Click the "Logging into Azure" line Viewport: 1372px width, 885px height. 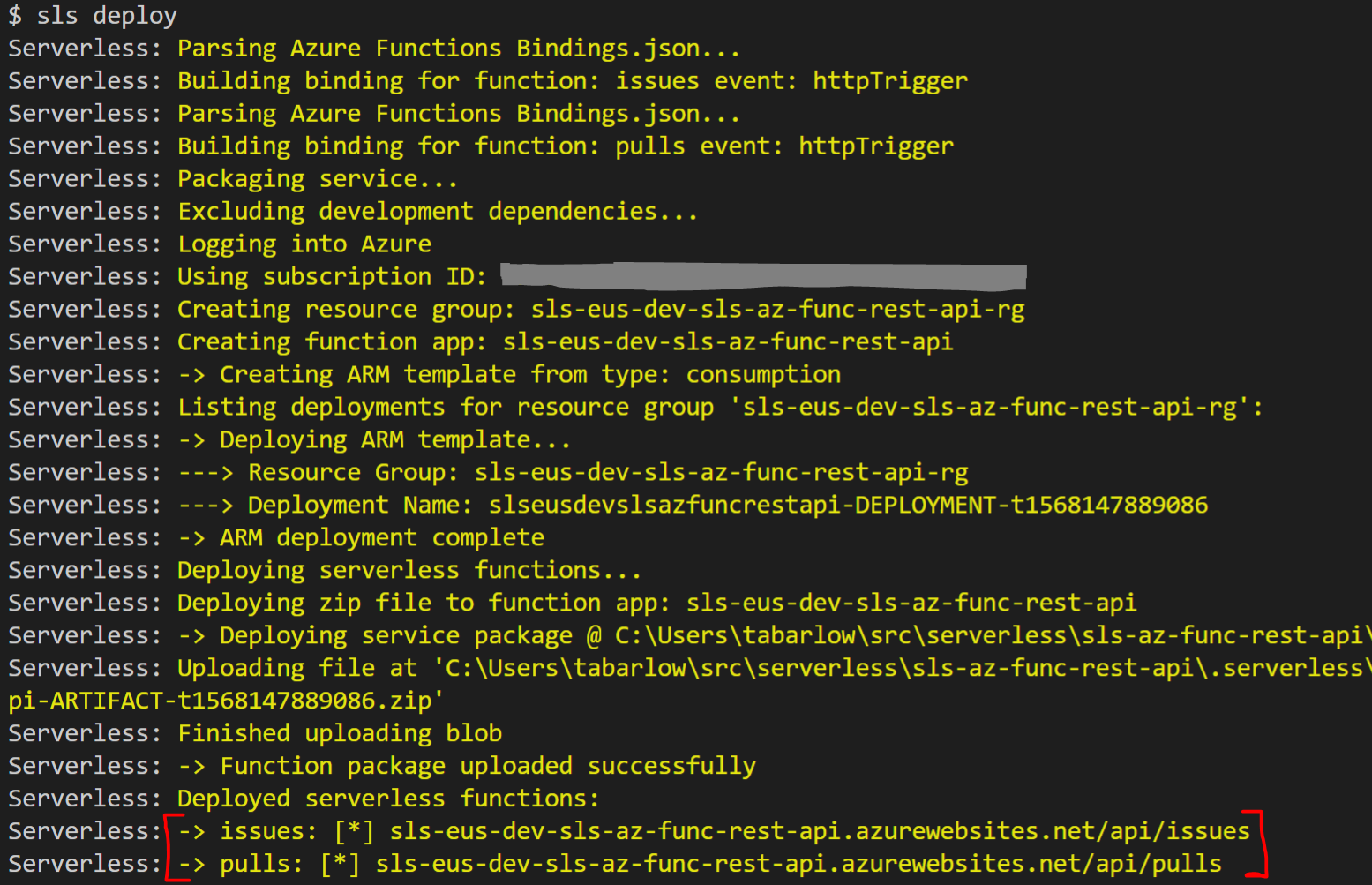point(304,244)
